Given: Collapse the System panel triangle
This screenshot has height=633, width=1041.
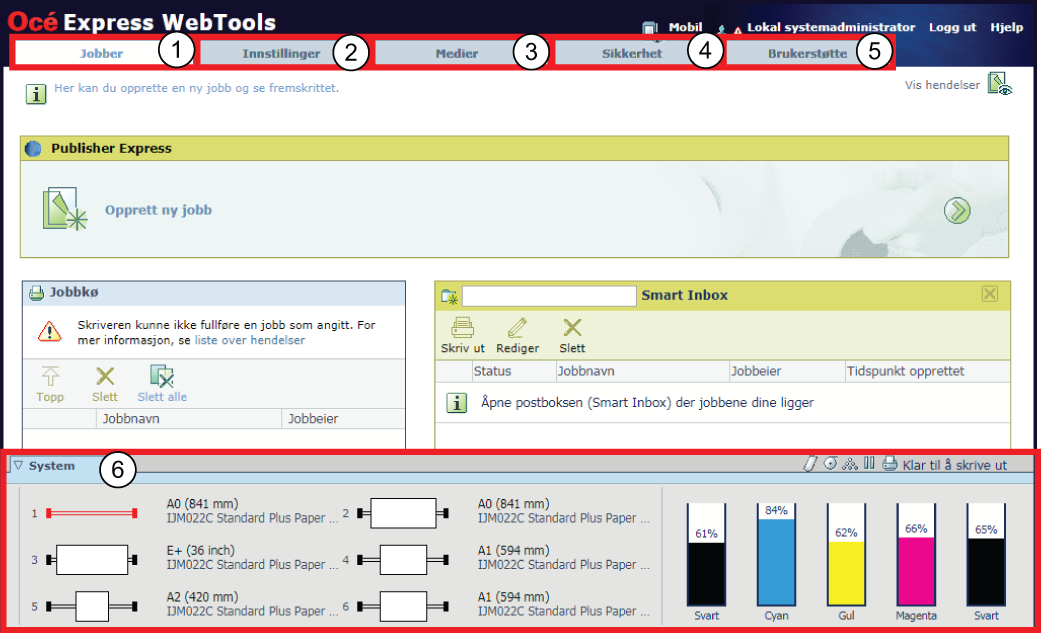Looking at the screenshot, I should [x=19, y=466].
